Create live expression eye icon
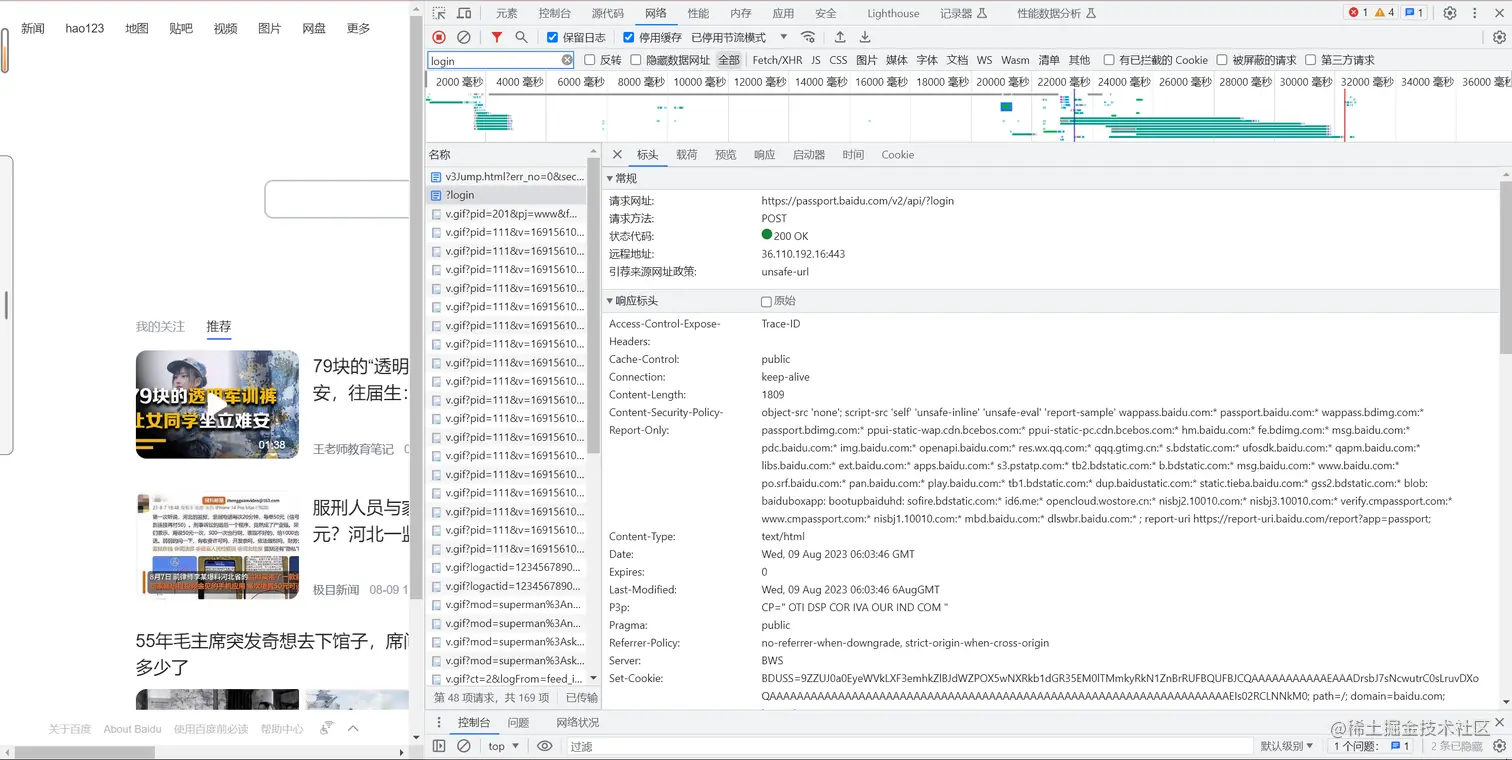Screen dimensions: 1512x760 [544, 746]
